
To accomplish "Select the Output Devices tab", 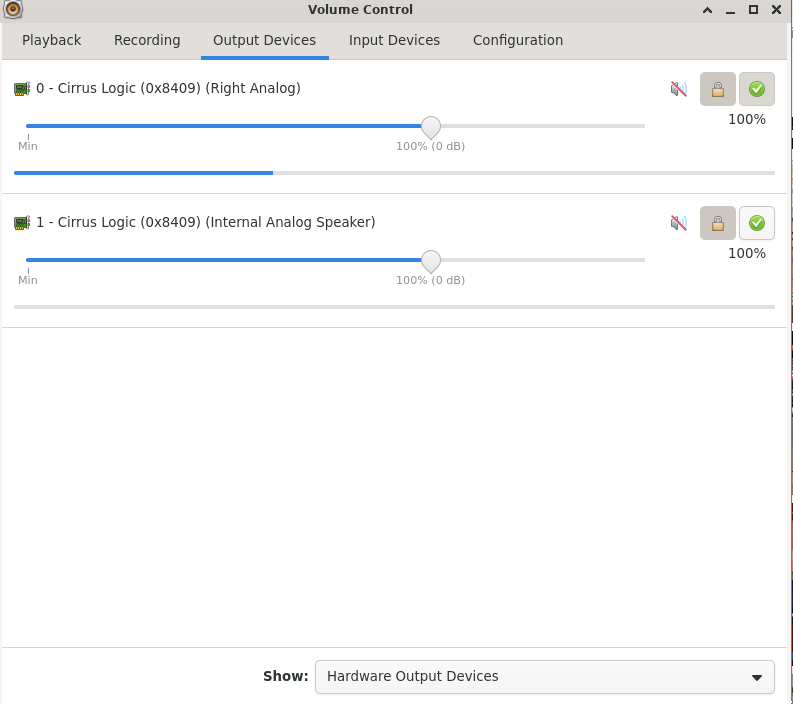I will [265, 40].
